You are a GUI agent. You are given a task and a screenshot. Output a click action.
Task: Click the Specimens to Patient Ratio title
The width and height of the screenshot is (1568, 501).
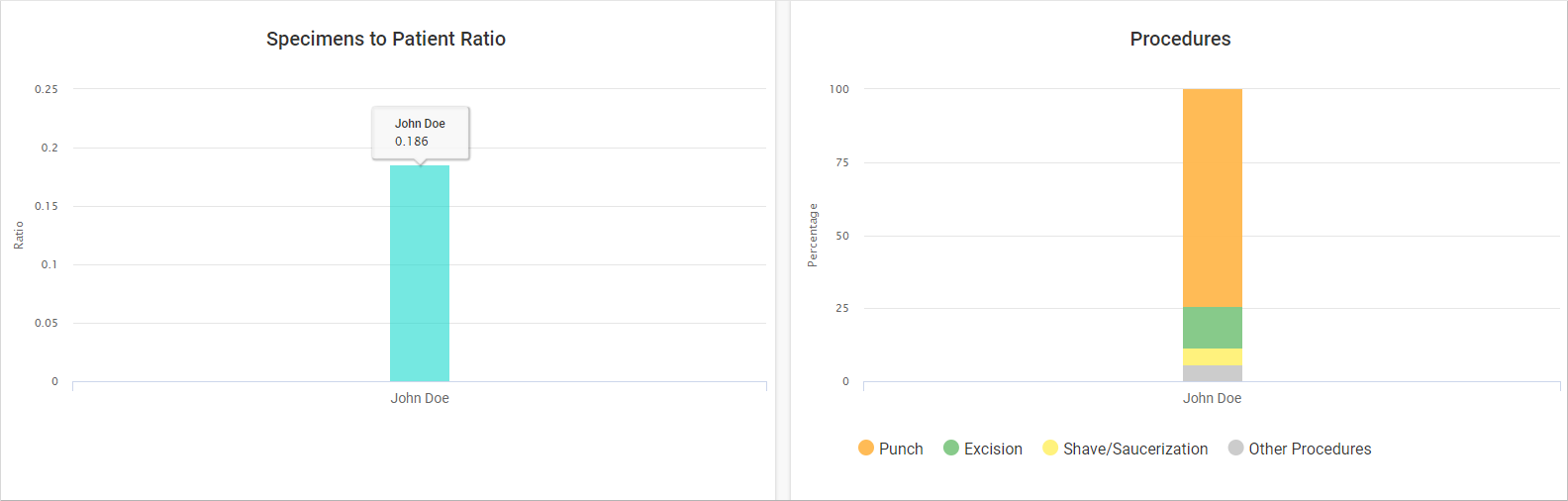[x=386, y=39]
